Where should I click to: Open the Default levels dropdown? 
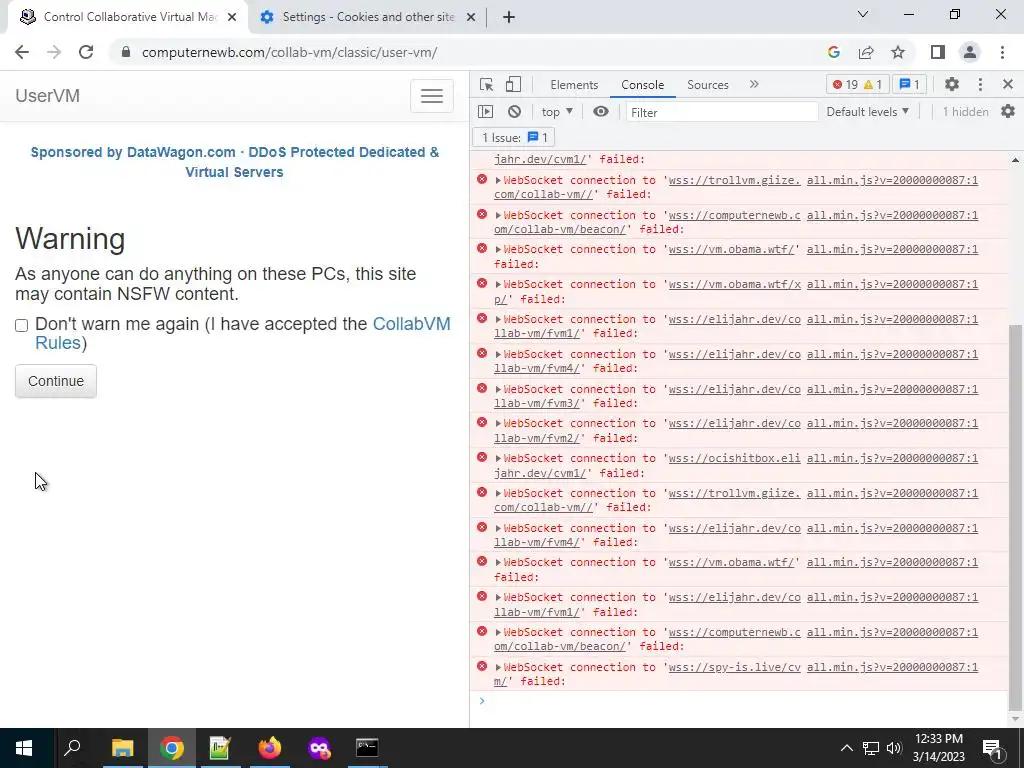click(867, 112)
